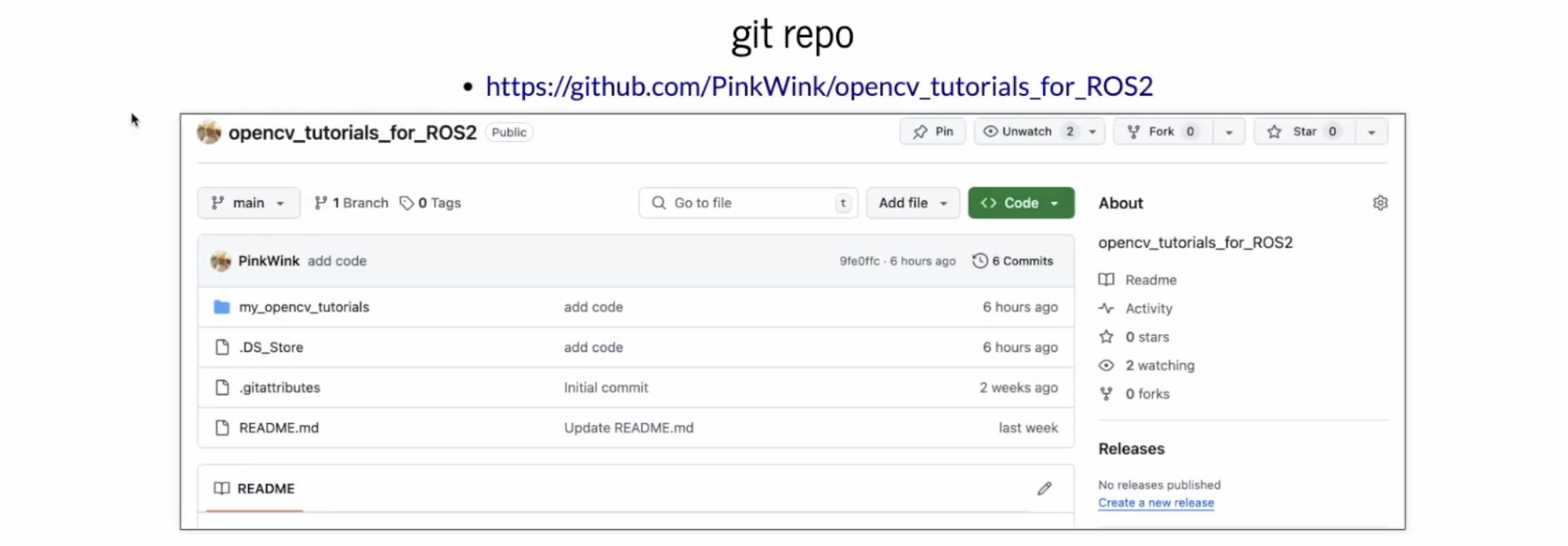The width and height of the screenshot is (1568, 546).
Task: Star the repository
Action: (x=1304, y=132)
